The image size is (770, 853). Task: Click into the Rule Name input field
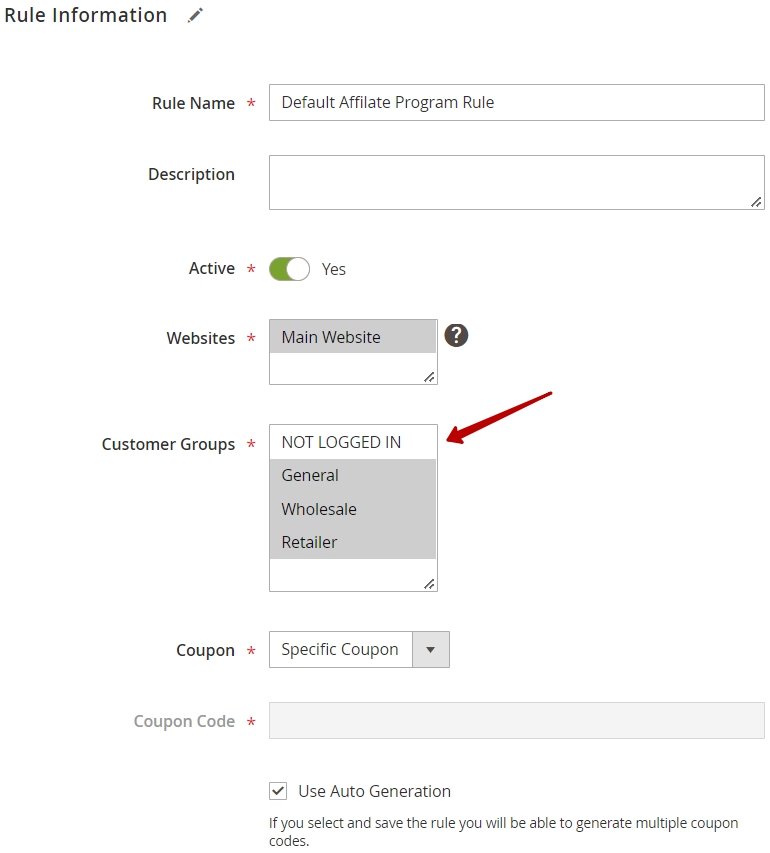(x=516, y=102)
